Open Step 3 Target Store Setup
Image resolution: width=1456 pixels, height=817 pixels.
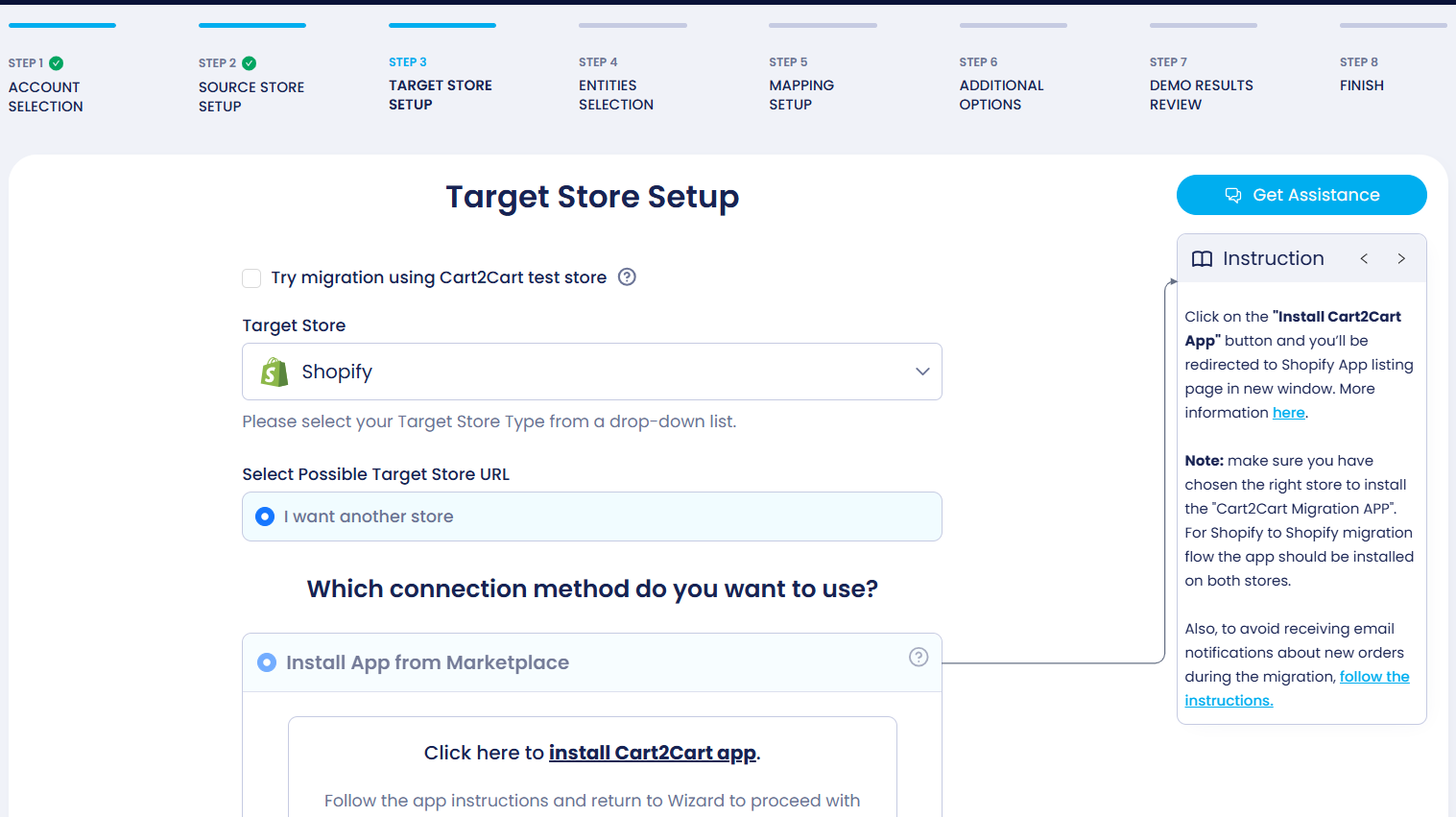click(441, 84)
